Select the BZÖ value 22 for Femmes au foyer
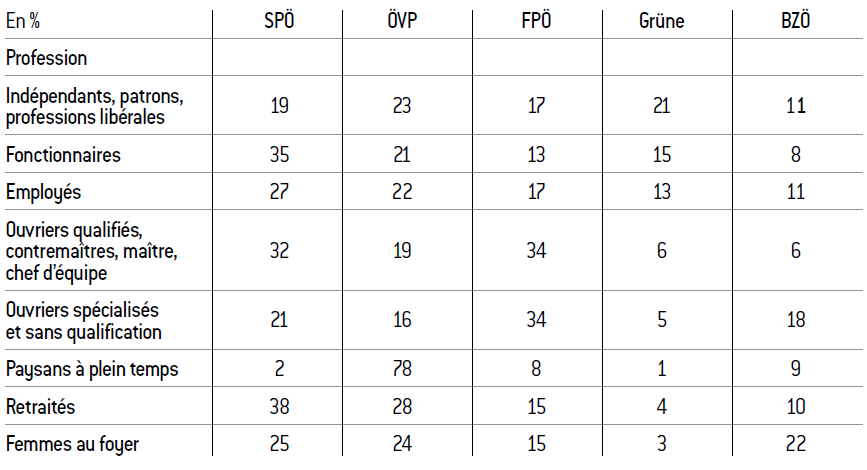867x470 pixels. point(795,444)
